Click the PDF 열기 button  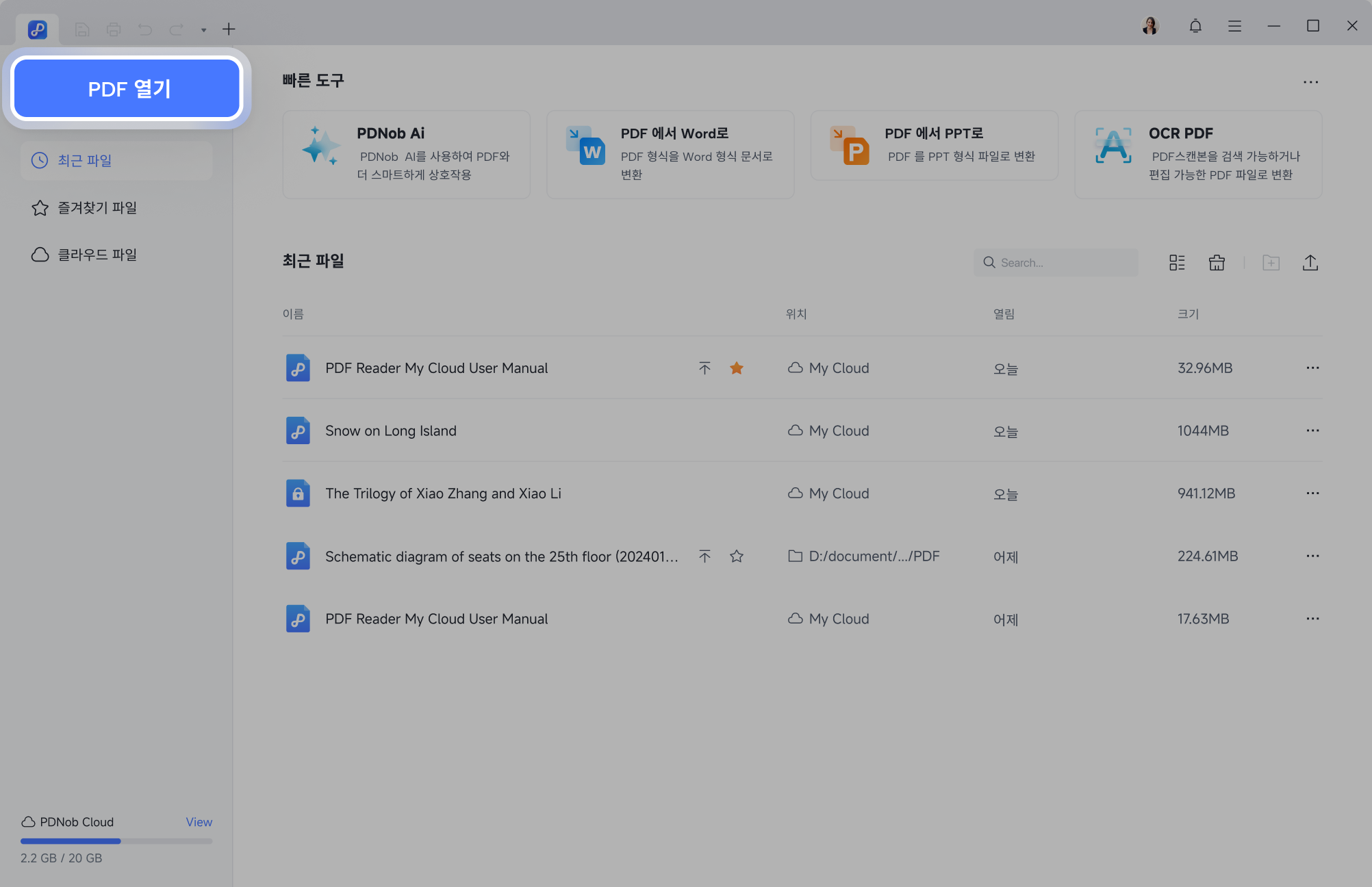[x=127, y=88]
